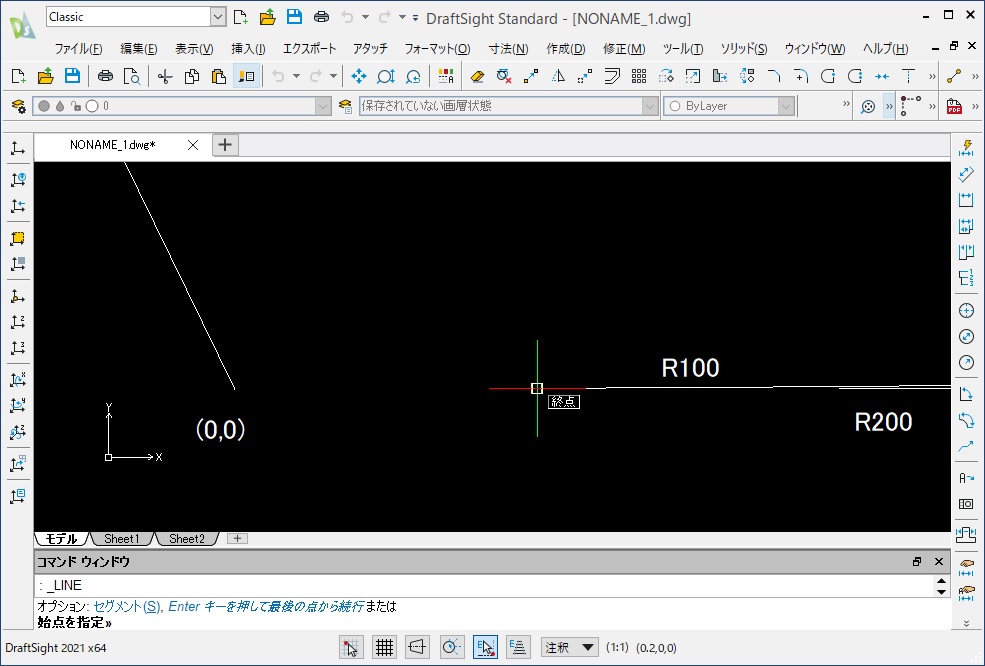Open the ファイル(F) menu

(78, 49)
